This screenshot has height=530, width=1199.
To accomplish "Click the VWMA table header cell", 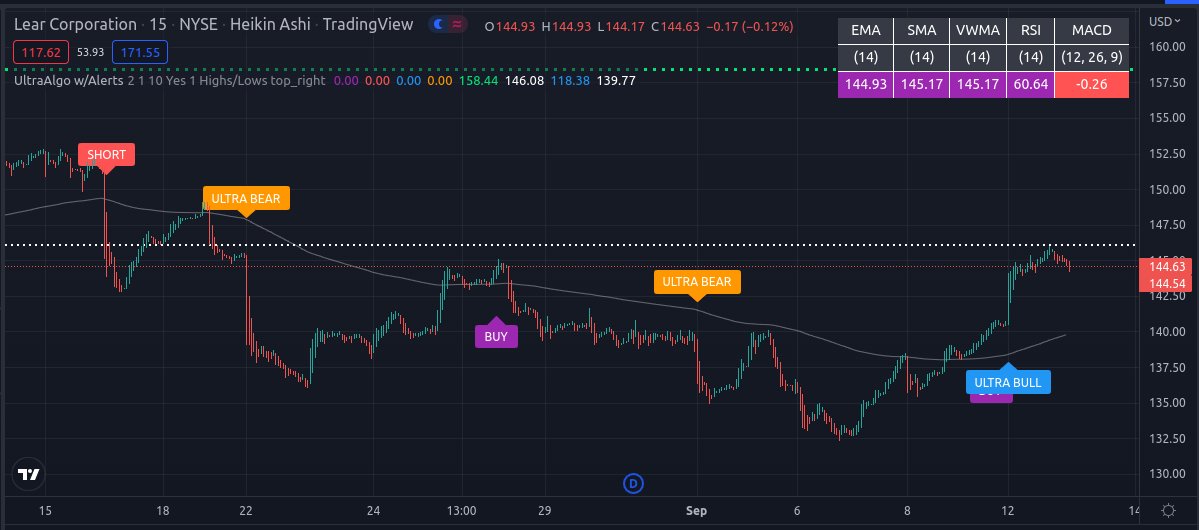I will point(977,31).
